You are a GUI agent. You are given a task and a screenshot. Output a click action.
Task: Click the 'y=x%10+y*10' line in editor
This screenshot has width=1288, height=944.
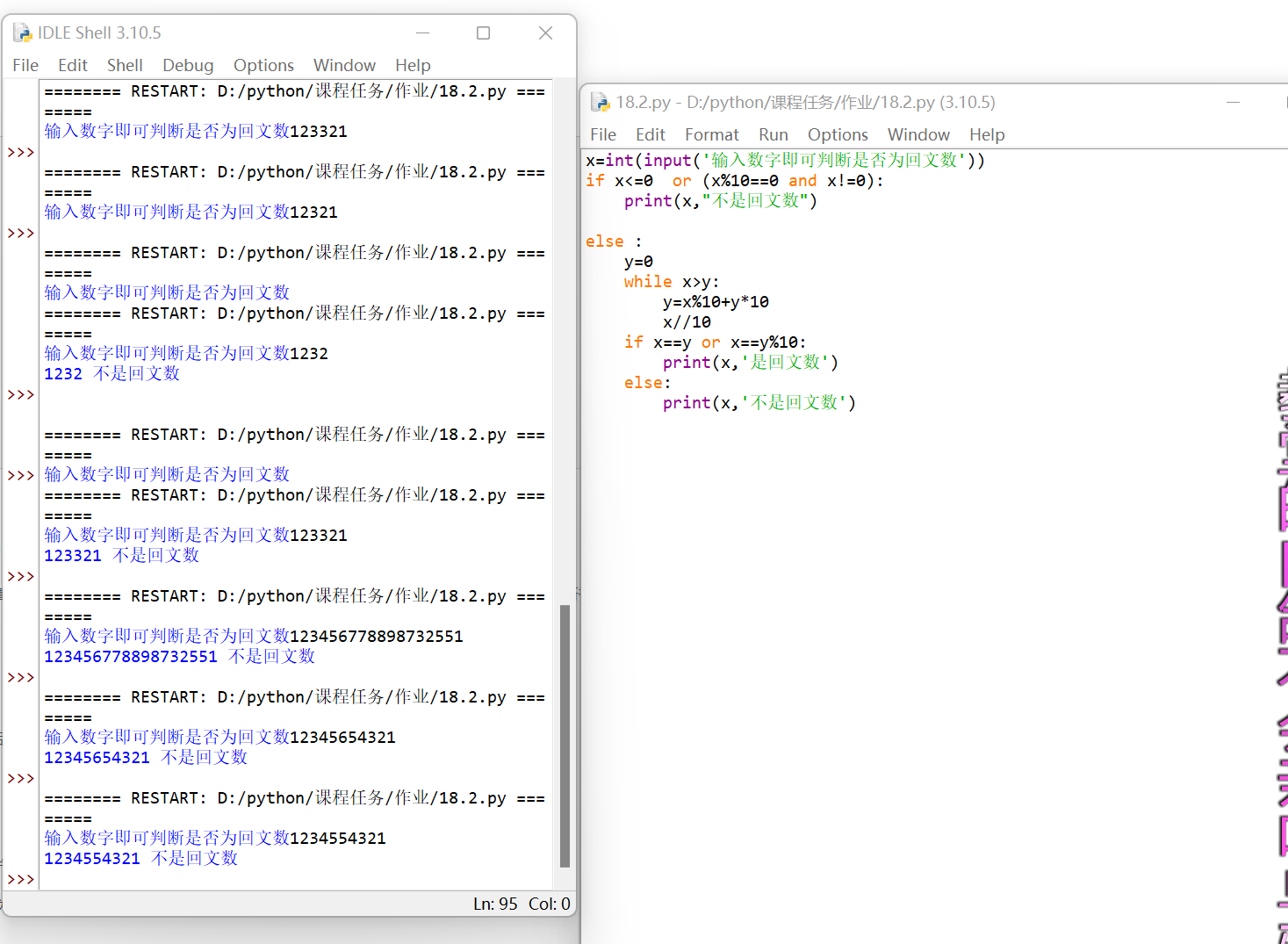(716, 301)
